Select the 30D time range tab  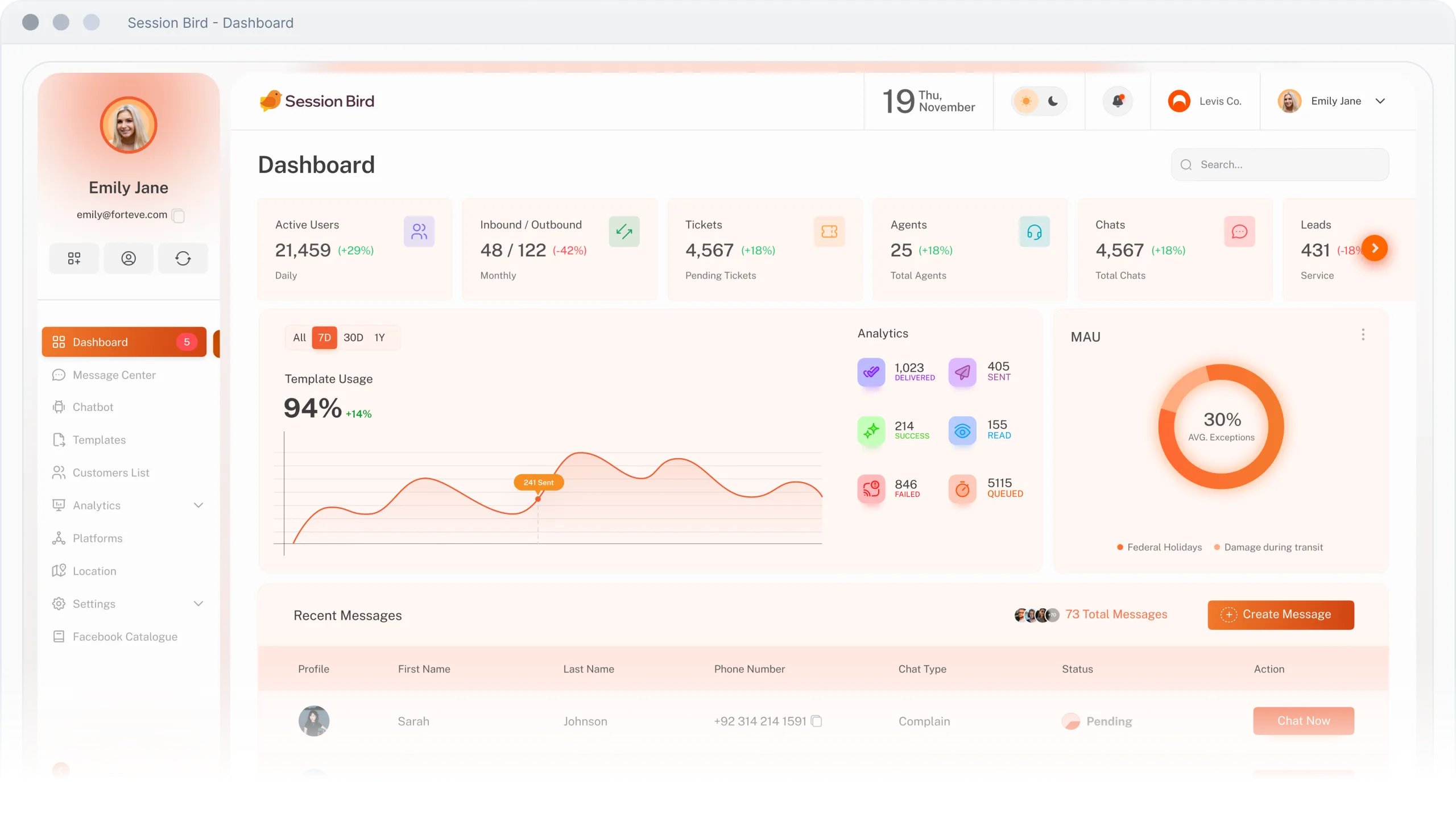pyautogui.click(x=353, y=338)
